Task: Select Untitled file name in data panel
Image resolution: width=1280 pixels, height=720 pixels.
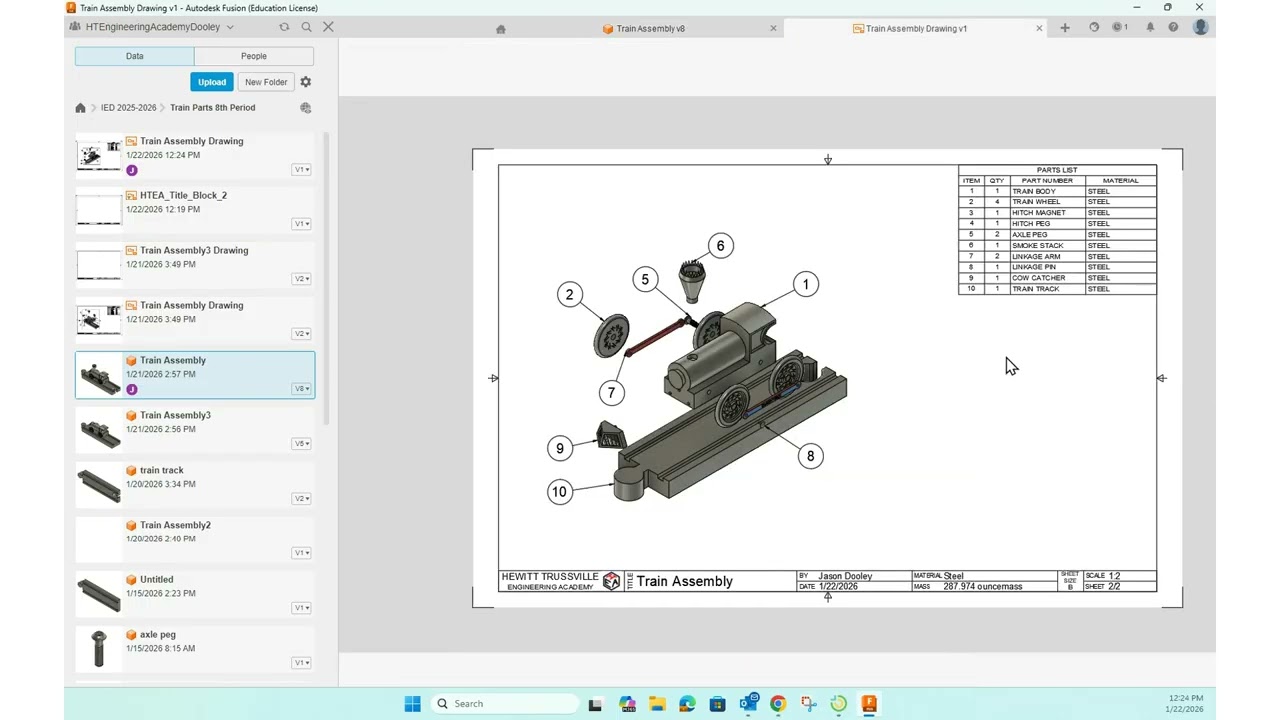Action: point(157,580)
